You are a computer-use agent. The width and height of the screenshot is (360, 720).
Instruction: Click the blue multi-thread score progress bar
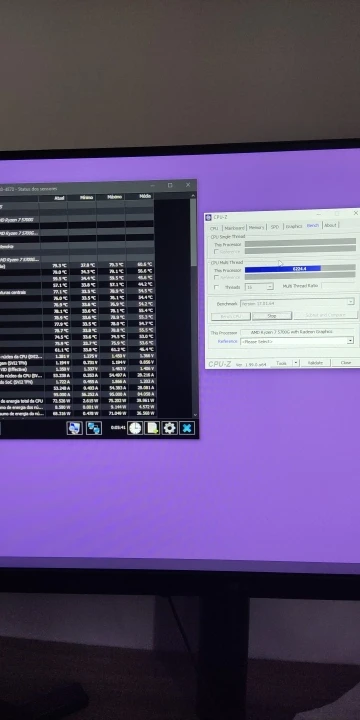282,269
